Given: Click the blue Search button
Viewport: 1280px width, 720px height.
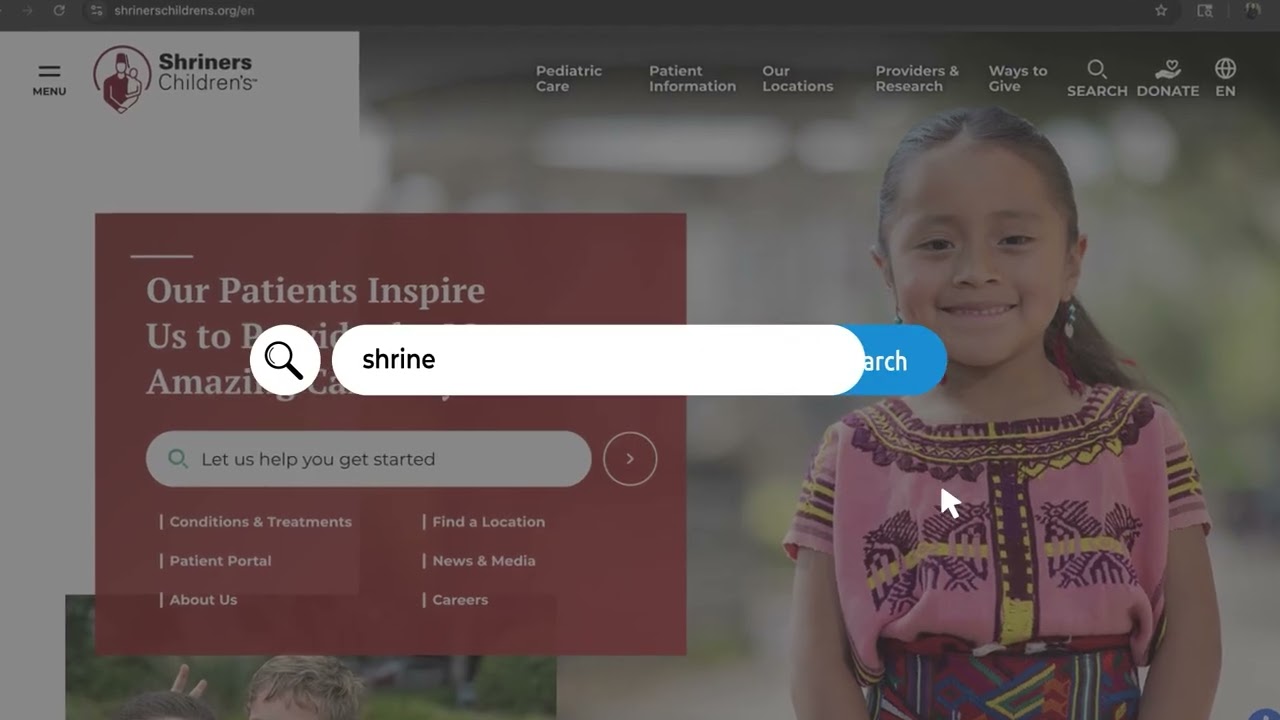Looking at the screenshot, I should [x=897, y=360].
